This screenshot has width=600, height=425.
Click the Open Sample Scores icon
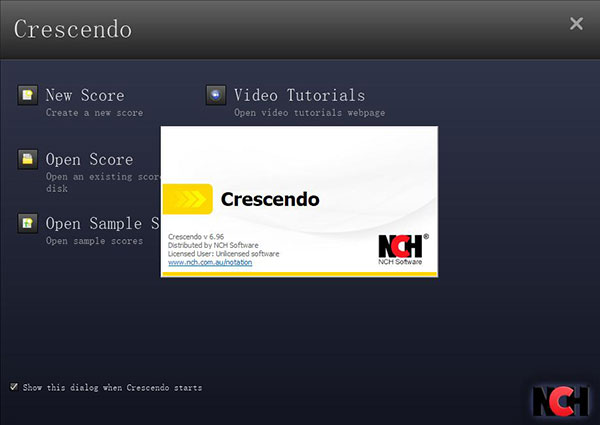pyautogui.click(x=28, y=223)
